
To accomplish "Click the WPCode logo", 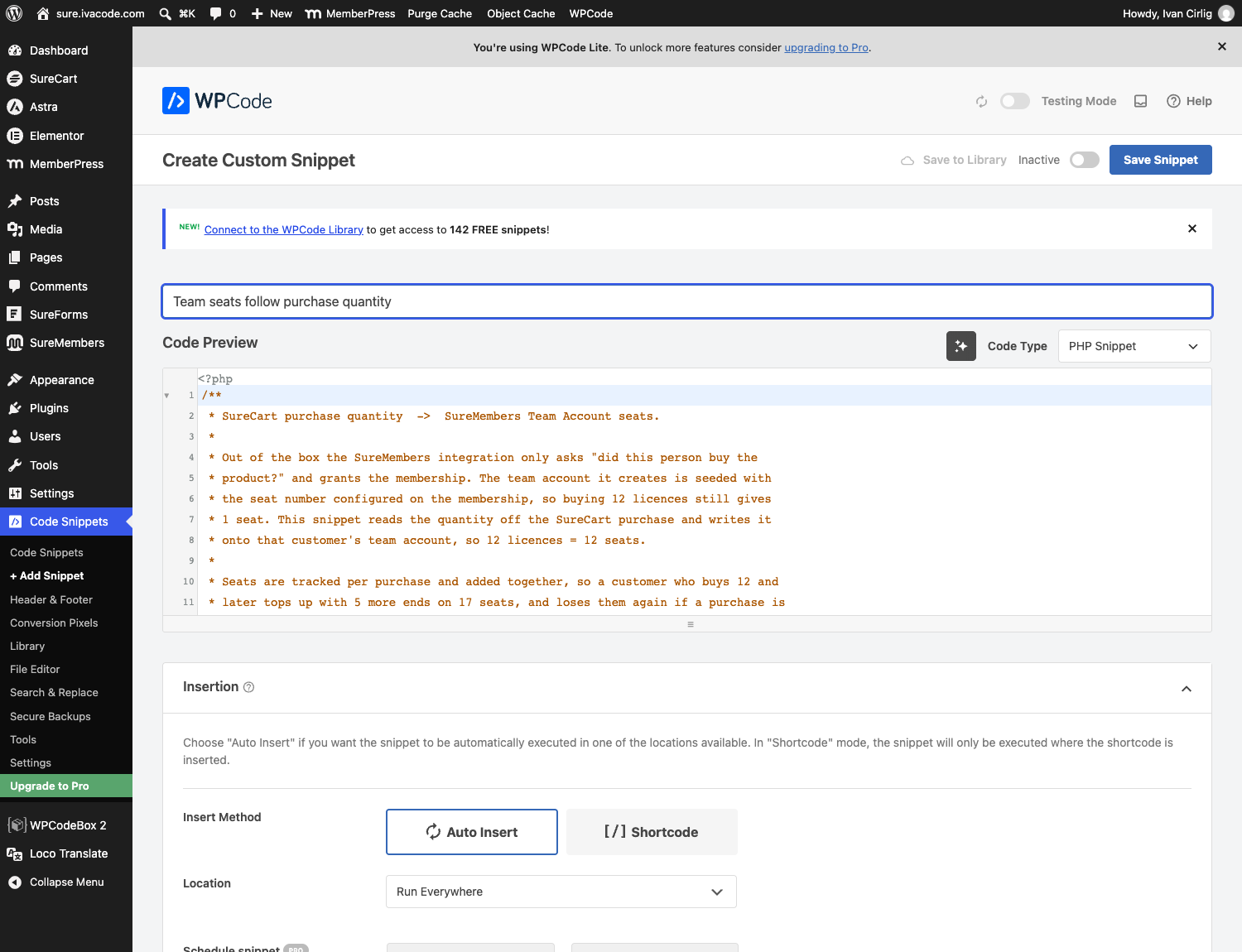I will click(x=217, y=101).
